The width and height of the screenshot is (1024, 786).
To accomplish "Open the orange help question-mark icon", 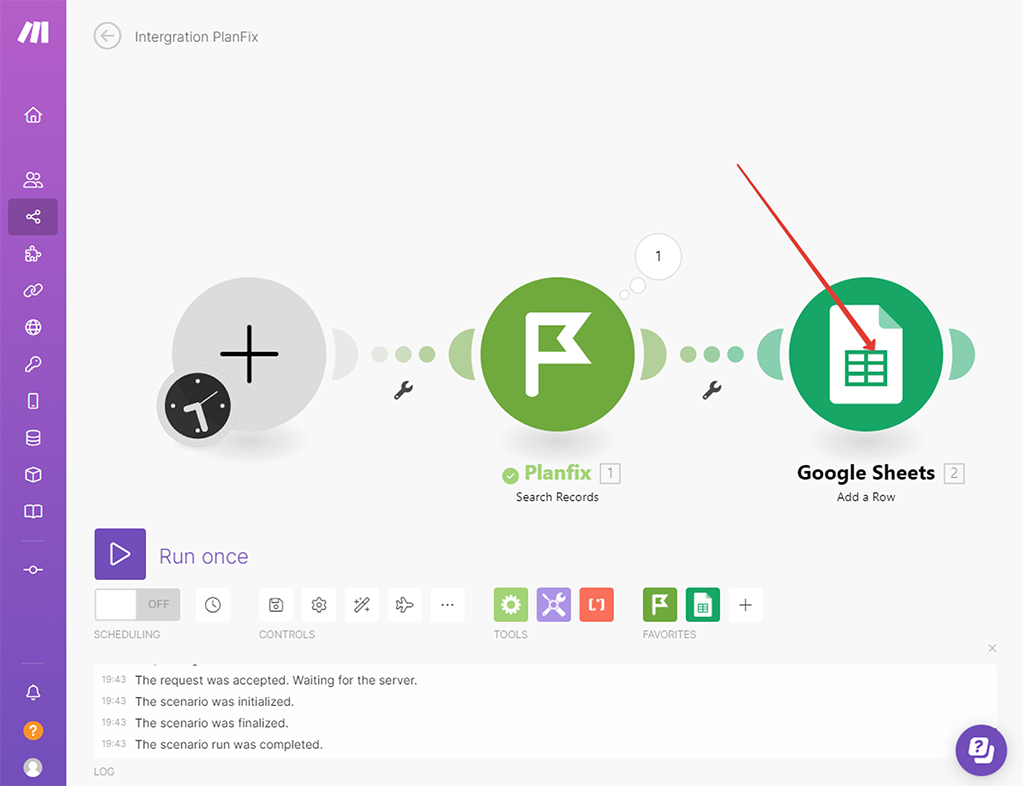I will coord(33,731).
